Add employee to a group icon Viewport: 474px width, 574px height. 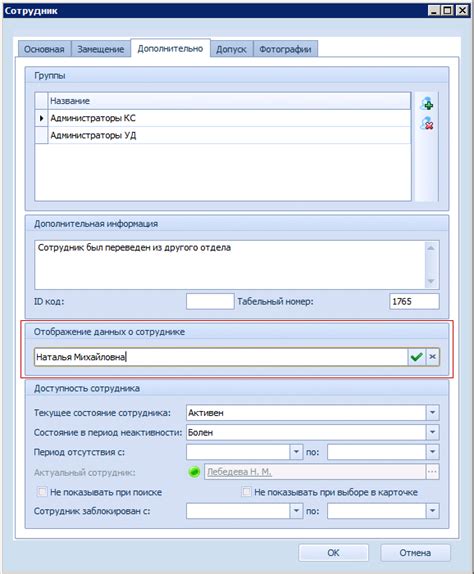tap(426, 104)
